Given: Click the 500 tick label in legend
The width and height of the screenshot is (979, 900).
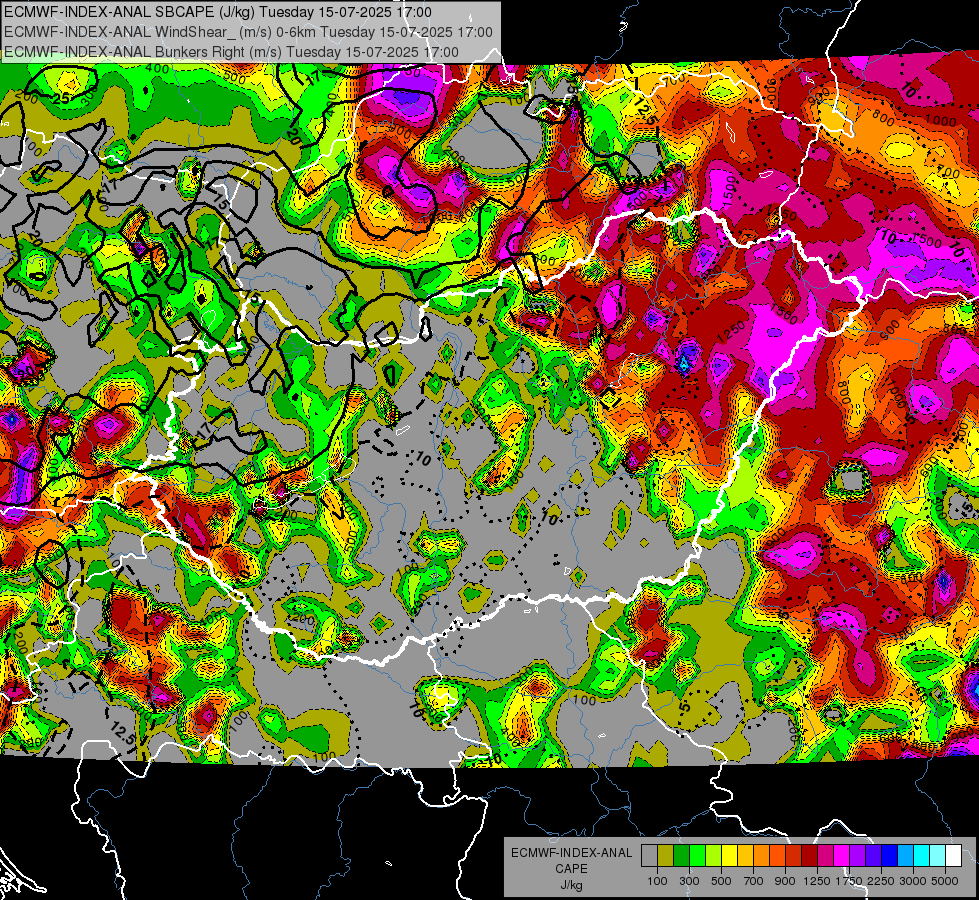Looking at the screenshot, I should point(721,881).
